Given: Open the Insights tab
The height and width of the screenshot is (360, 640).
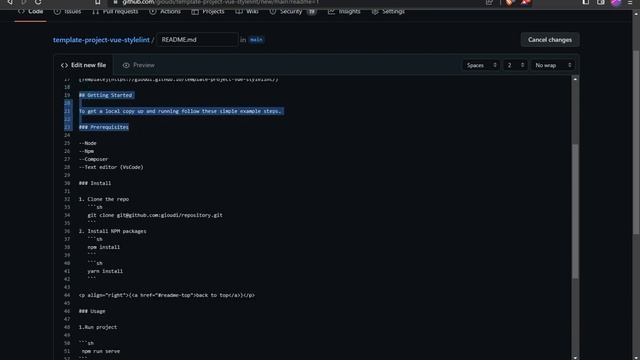Looking at the screenshot, I should [x=344, y=11].
